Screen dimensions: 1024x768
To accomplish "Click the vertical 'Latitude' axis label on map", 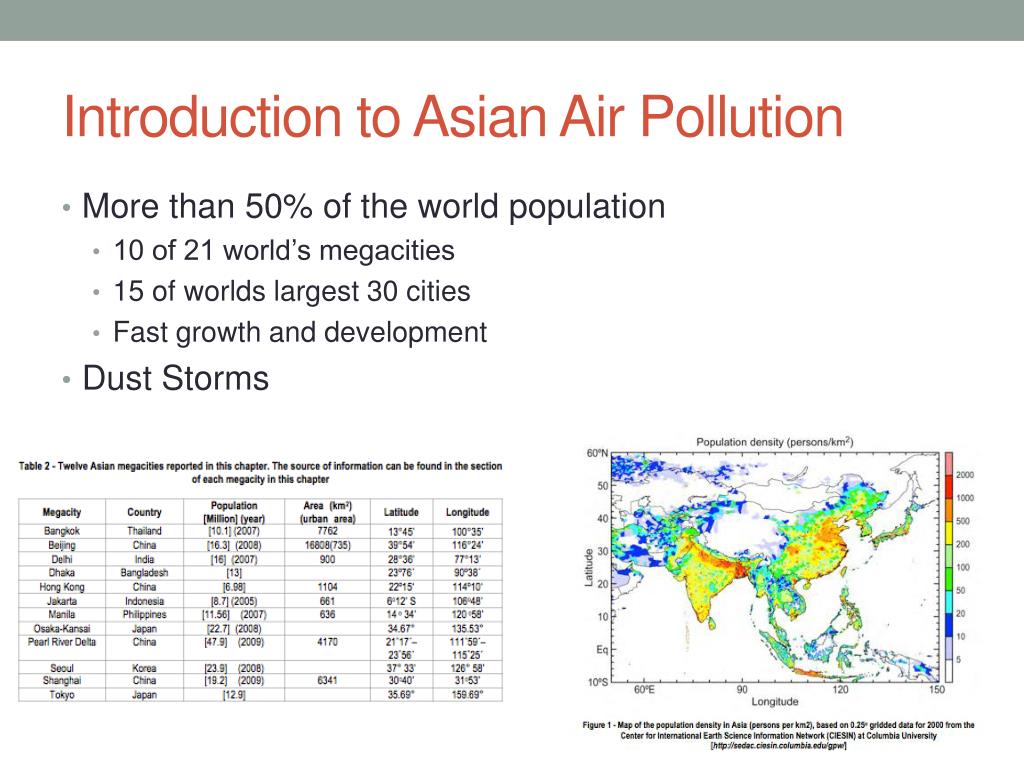I will (x=588, y=567).
